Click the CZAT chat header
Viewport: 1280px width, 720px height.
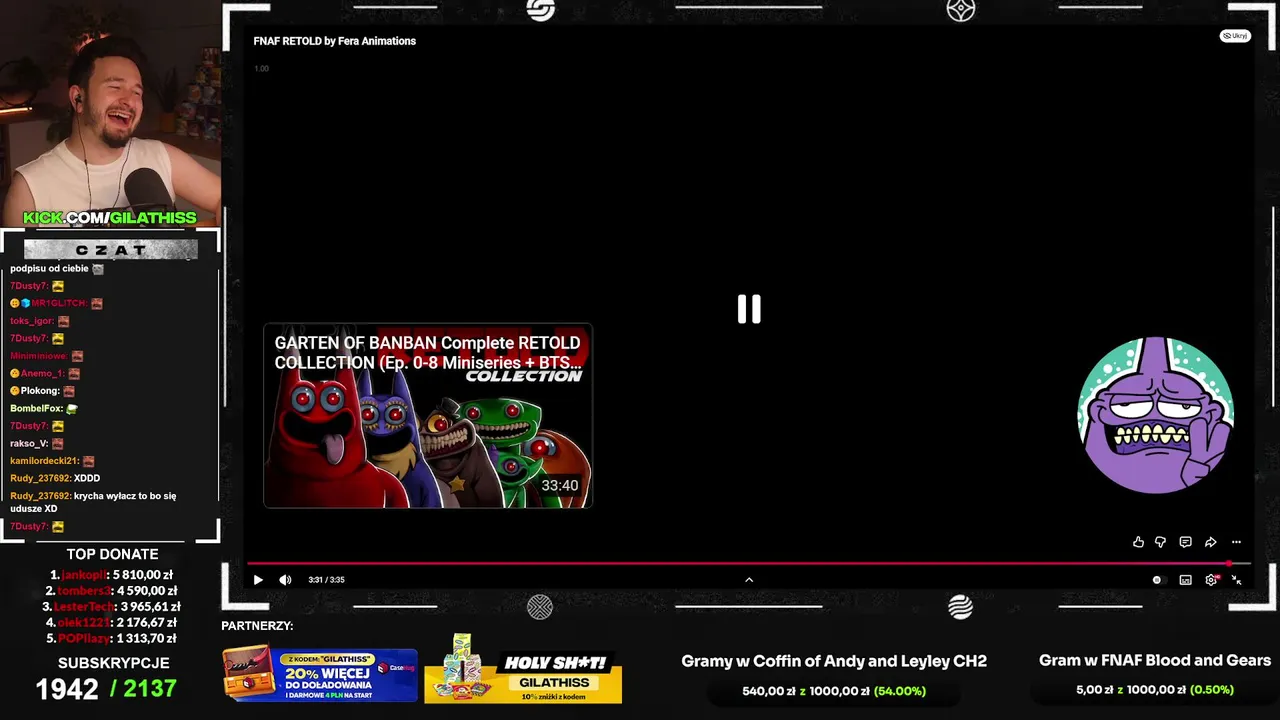click(110, 249)
